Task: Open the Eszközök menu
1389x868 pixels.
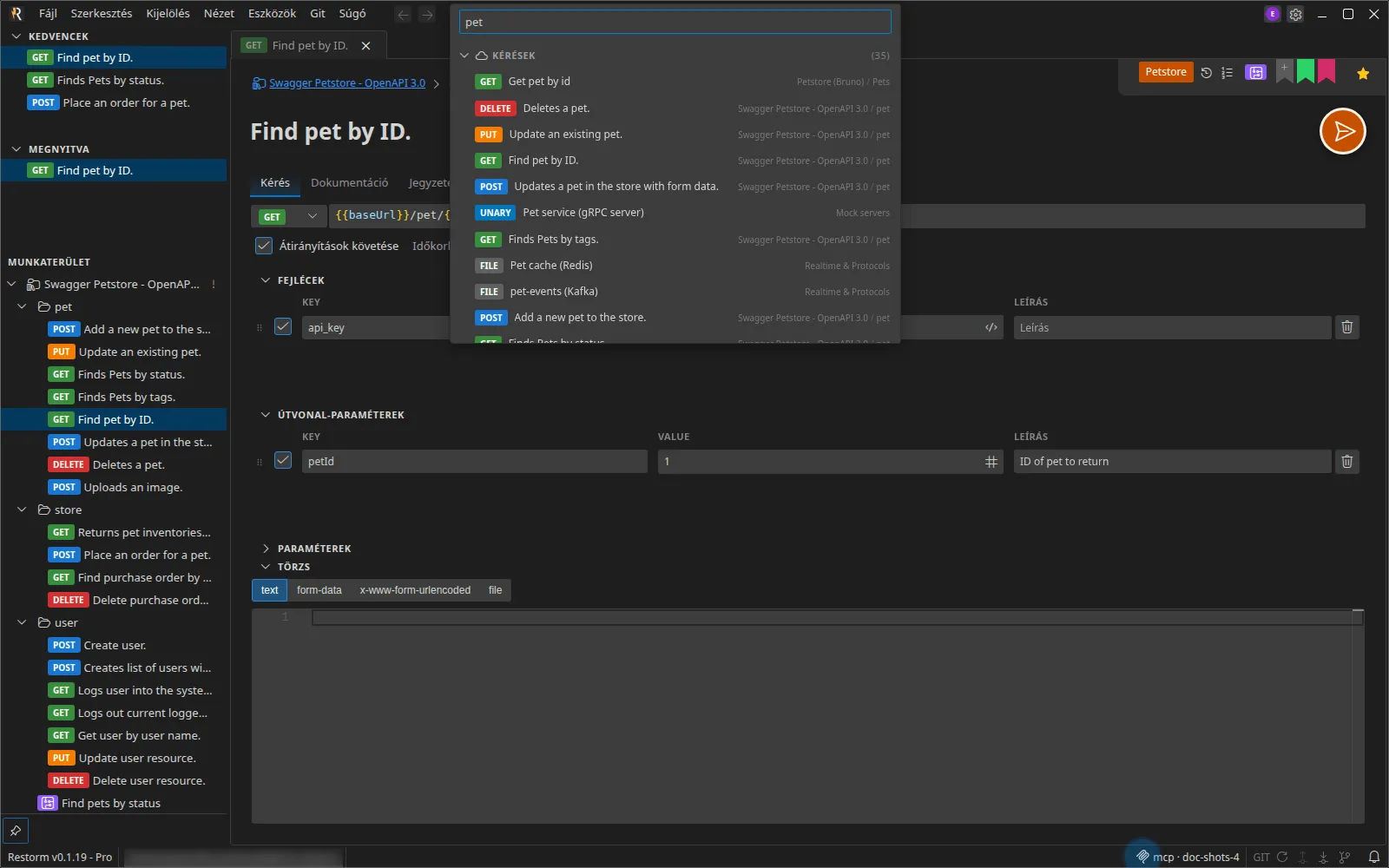Action: point(272,14)
